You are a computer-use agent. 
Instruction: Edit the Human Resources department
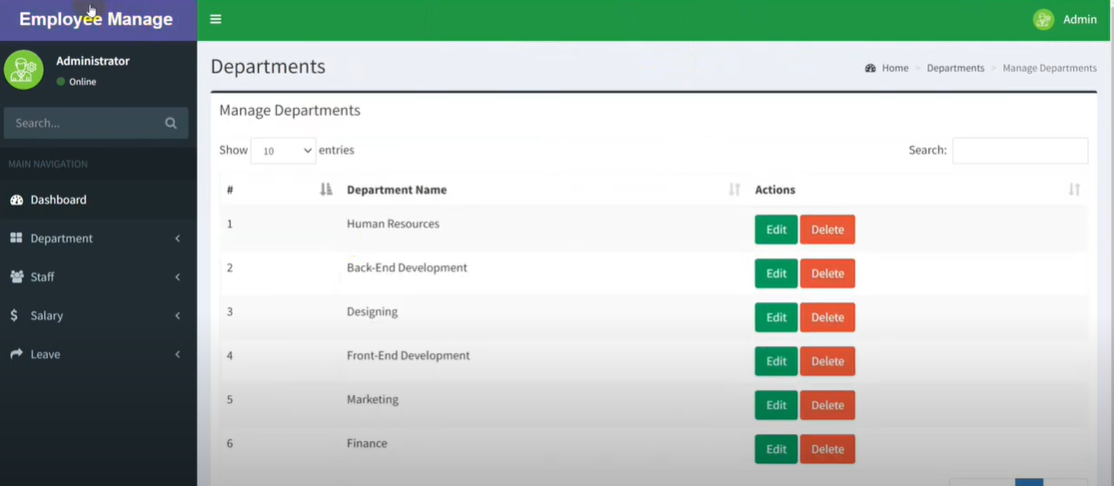[x=776, y=230]
